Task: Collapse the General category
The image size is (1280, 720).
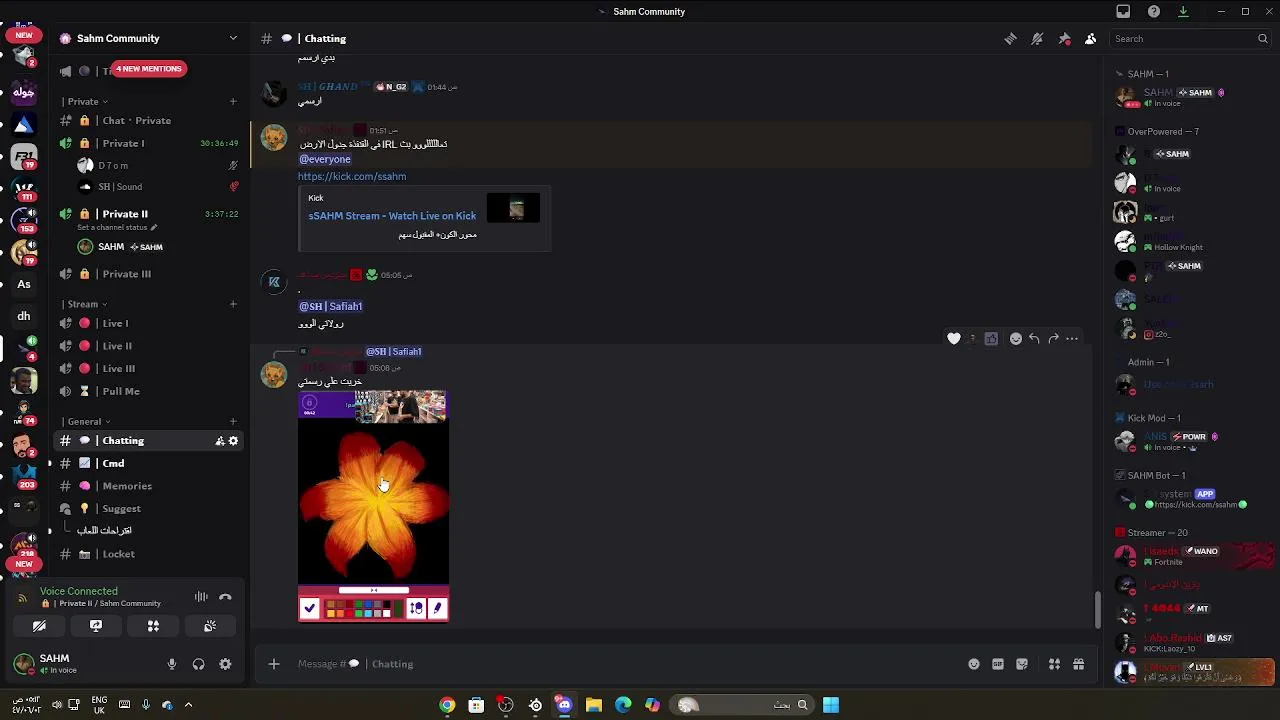Action: pos(86,421)
